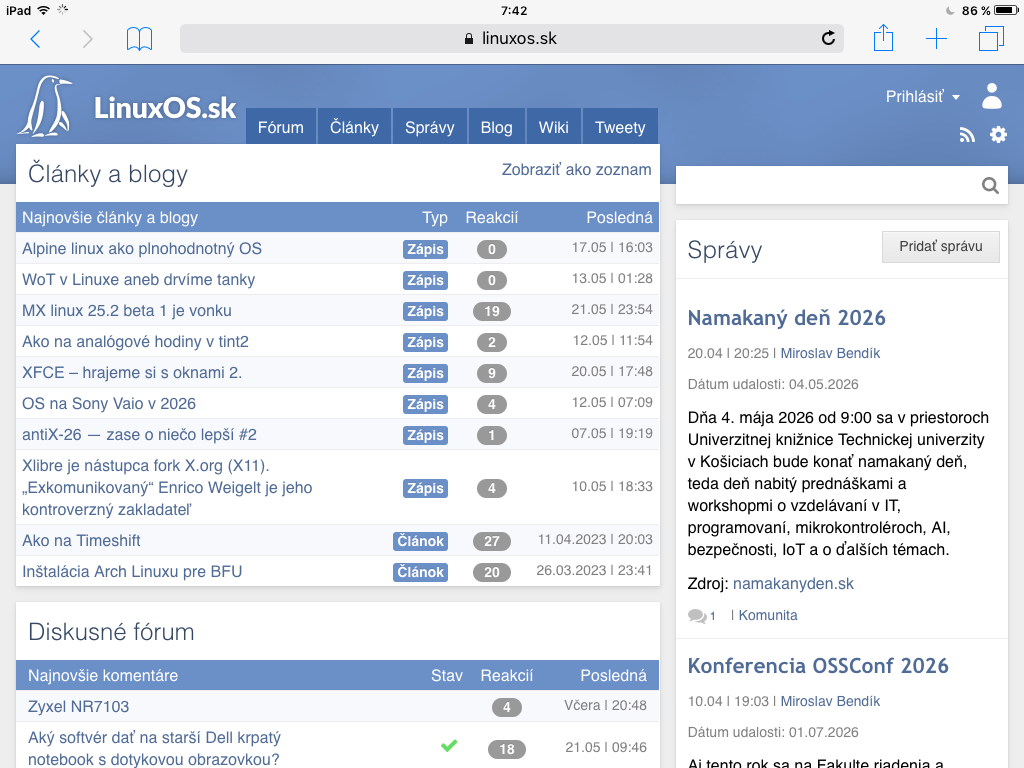Image resolution: width=1024 pixels, height=768 pixels.
Task: Open the Ako na Timeshift article
Action: point(81,541)
